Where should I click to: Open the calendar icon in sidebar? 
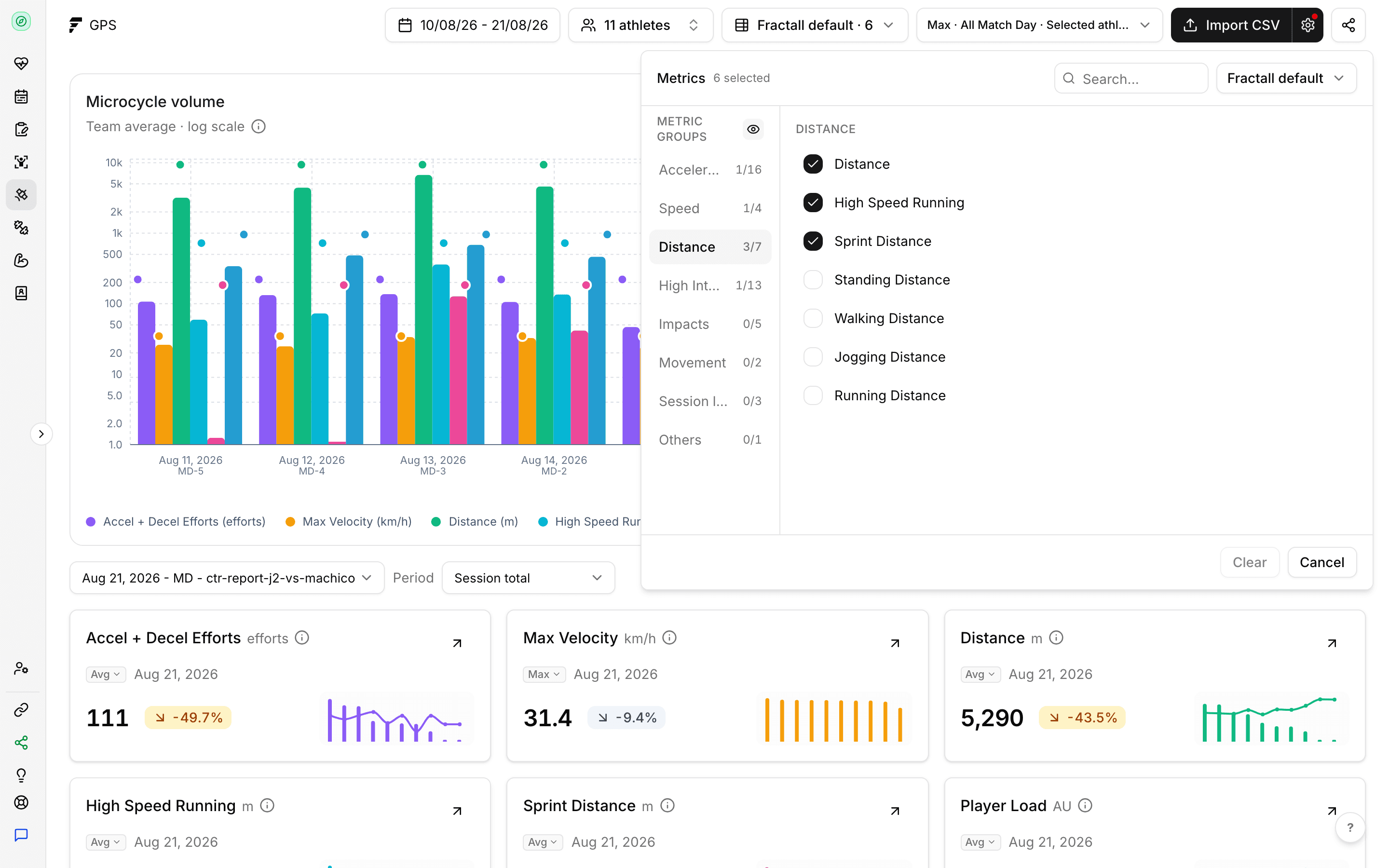(21, 96)
